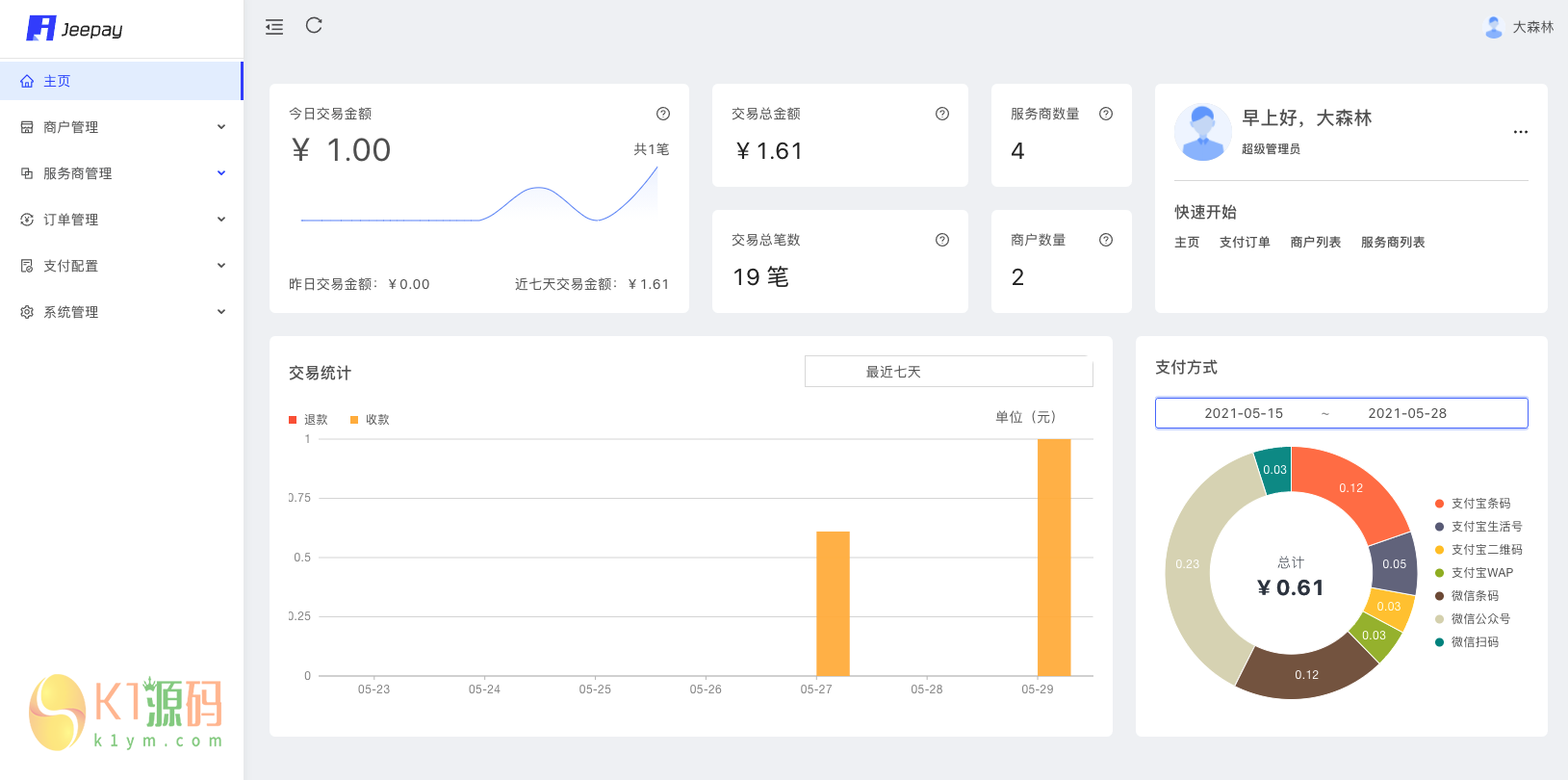Click the 商户管理 shop icon
Image resolution: width=1568 pixels, height=780 pixels.
(x=27, y=127)
